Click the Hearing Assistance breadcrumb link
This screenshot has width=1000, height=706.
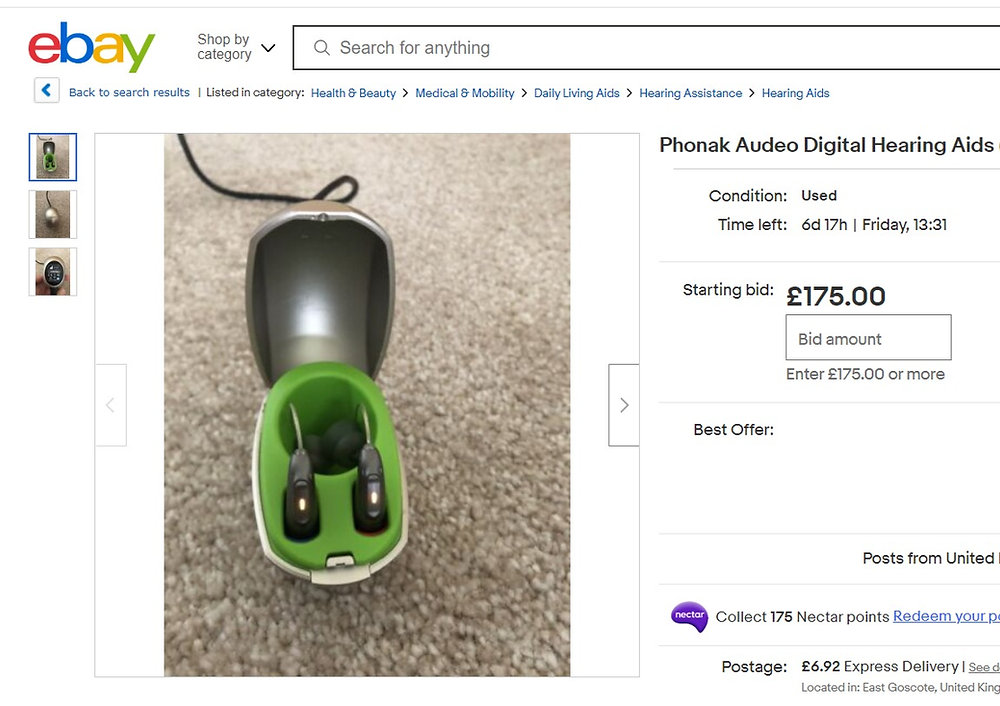(690, 92)
